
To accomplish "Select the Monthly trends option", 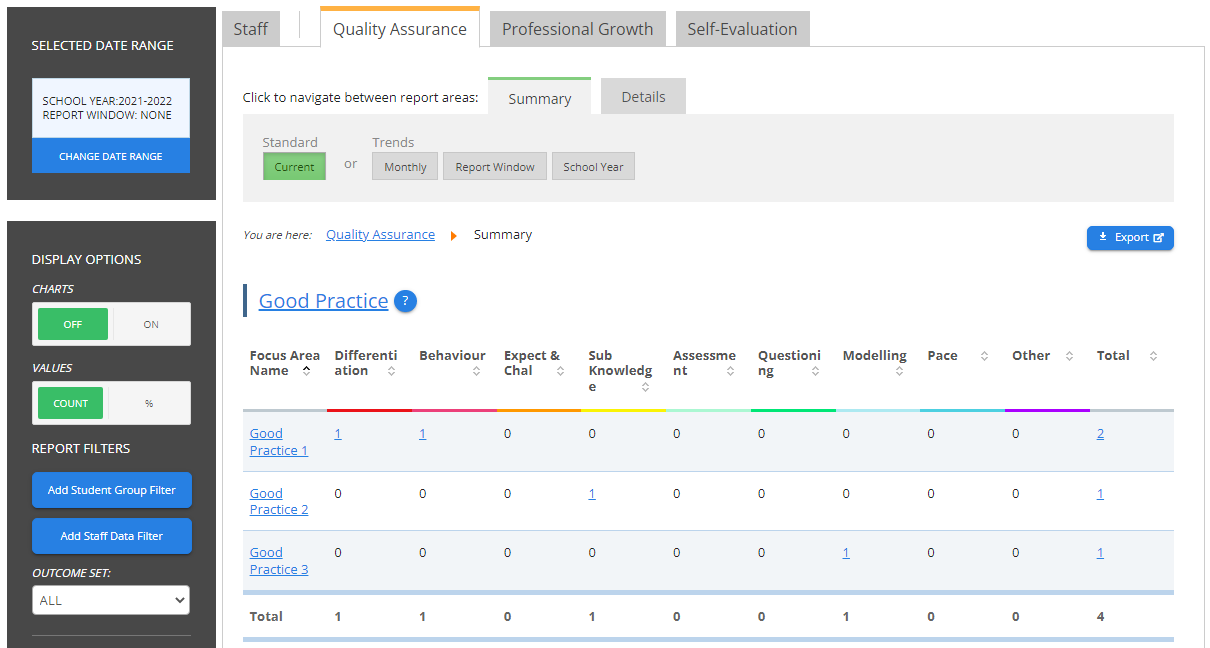I will (405, 167).
